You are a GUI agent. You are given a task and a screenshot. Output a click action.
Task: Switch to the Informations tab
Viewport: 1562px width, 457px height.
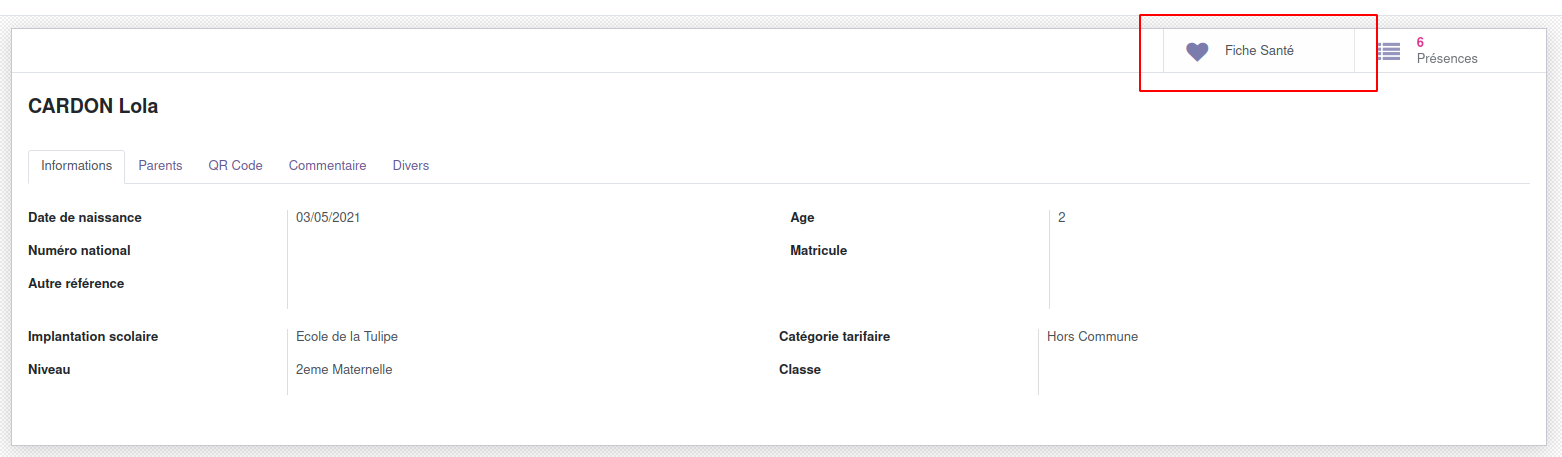coord(76,166)
